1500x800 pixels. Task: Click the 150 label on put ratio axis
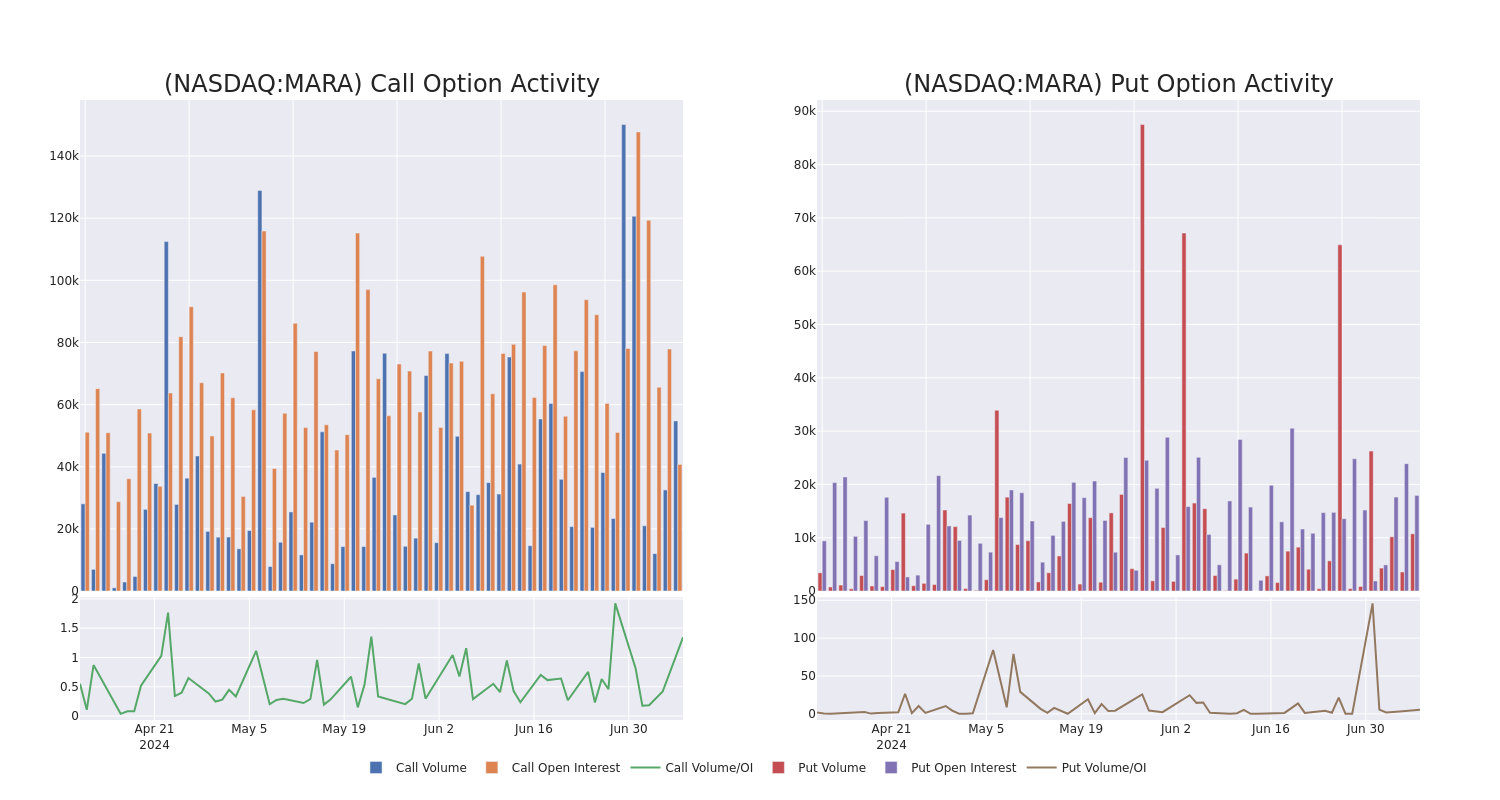point(804,600)
